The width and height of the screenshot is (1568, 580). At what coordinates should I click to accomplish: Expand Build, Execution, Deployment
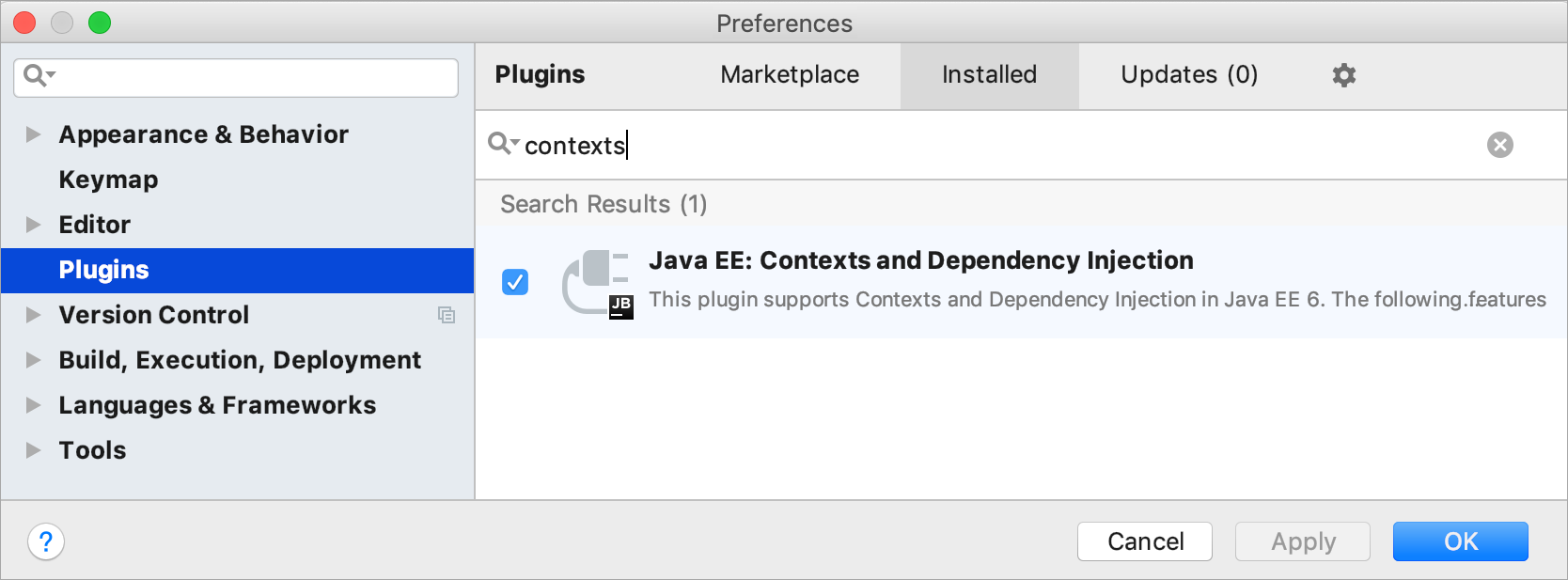coord(34,360)
